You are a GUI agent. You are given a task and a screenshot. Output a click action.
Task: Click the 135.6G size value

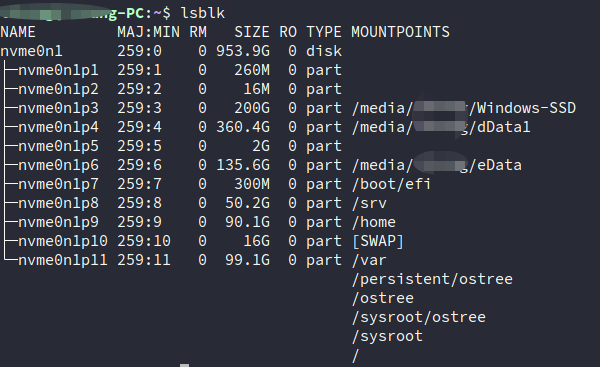(243, 165)
